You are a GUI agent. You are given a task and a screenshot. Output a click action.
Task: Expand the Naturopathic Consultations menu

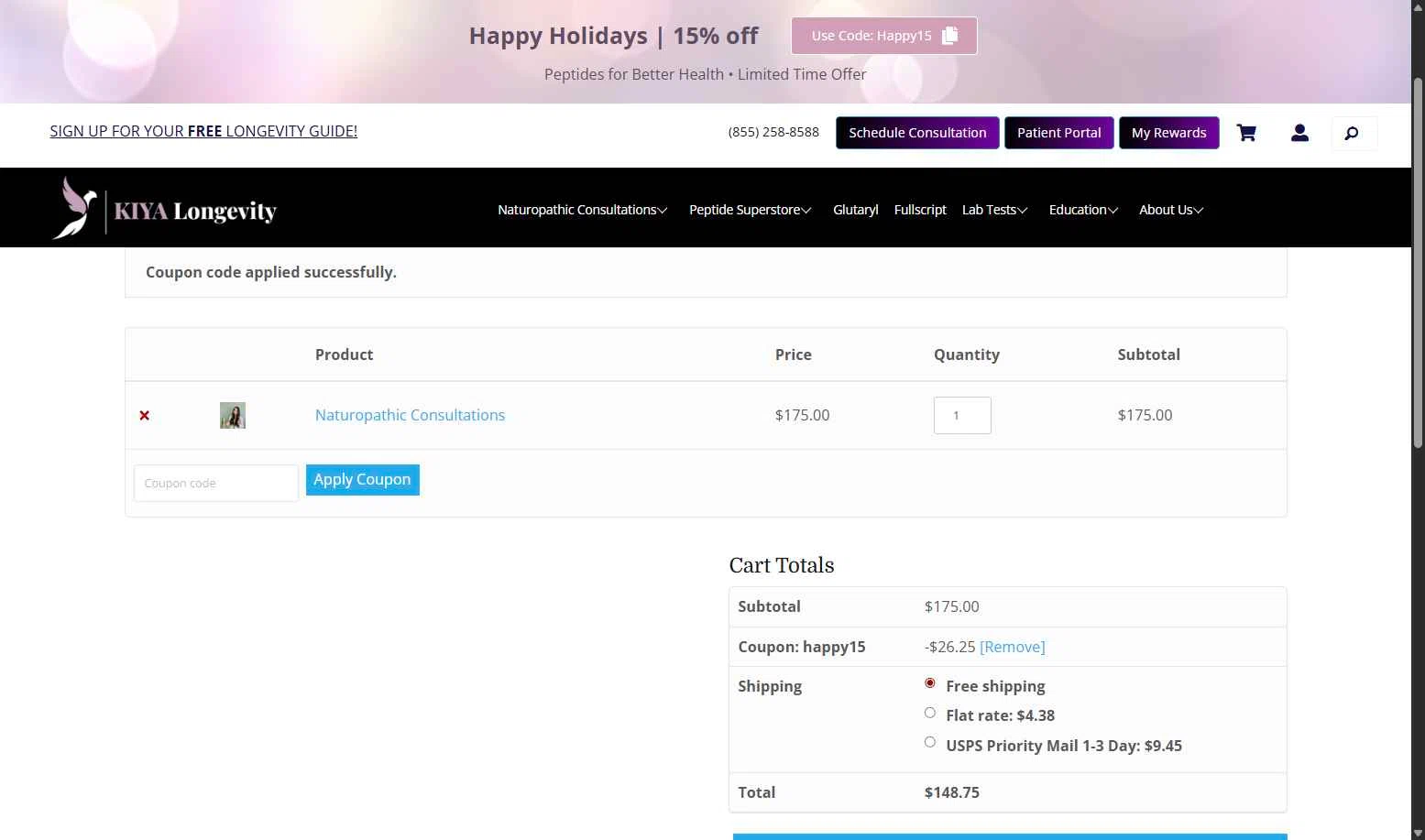point(582,210)
